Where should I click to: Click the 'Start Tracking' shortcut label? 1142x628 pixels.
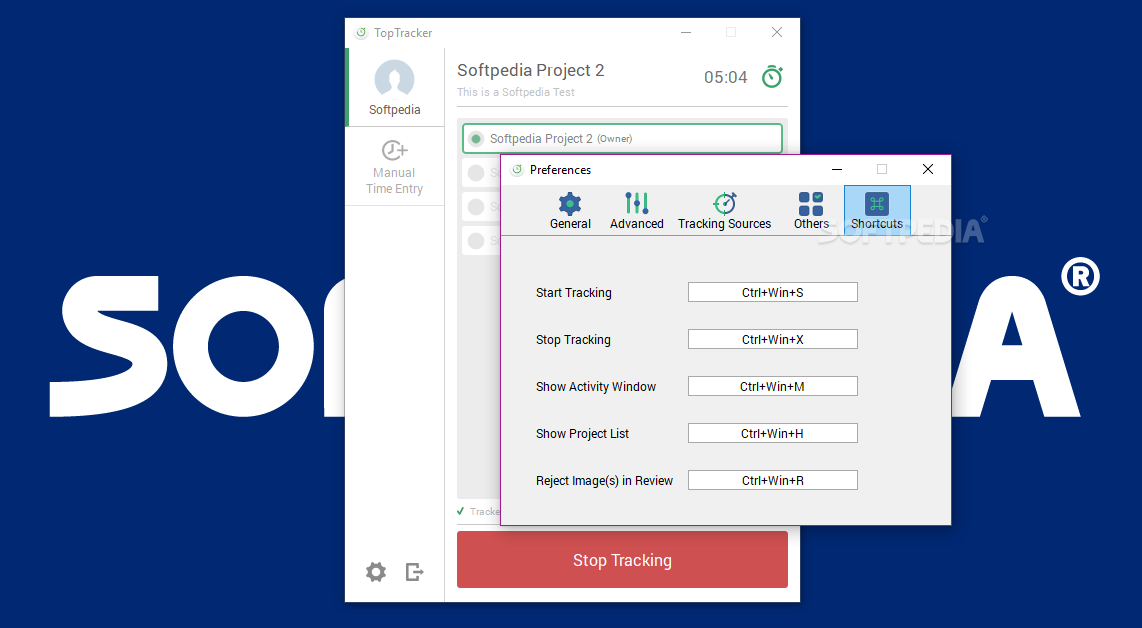coord(573,293)
